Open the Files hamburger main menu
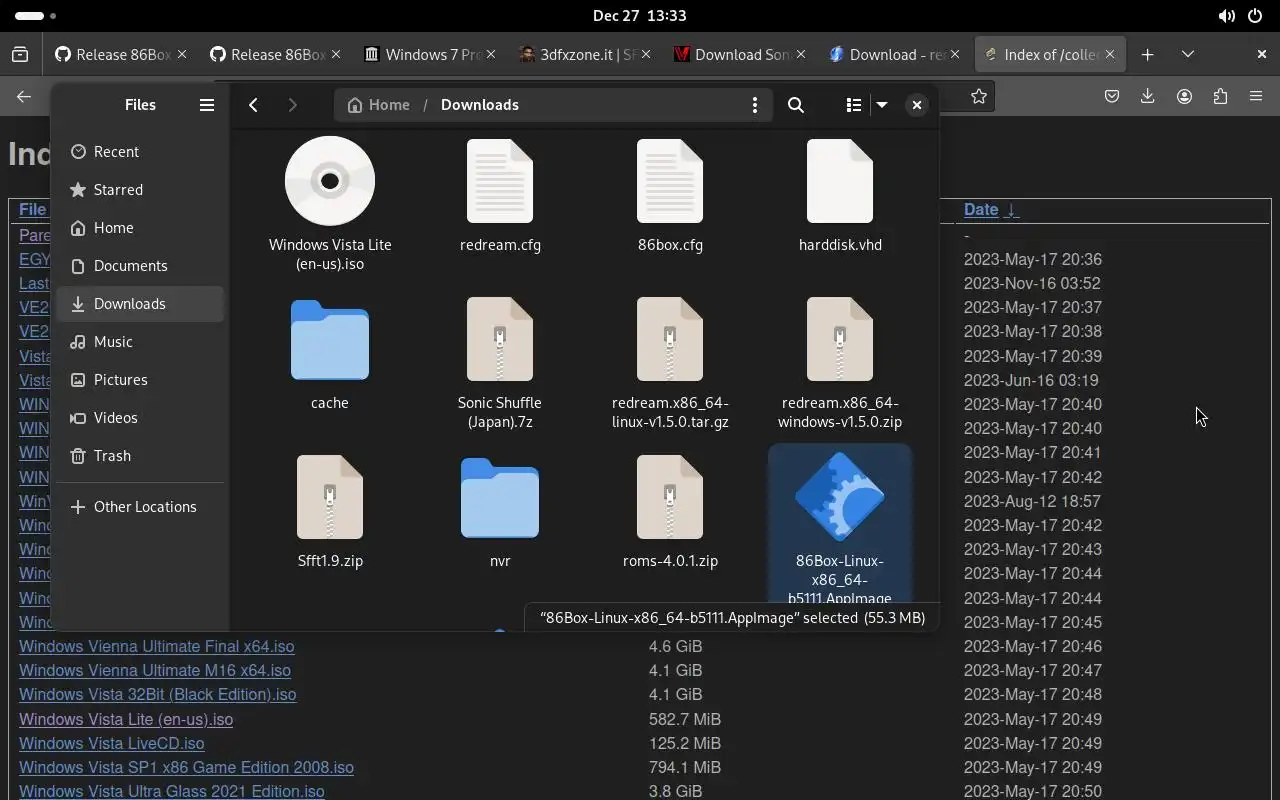The image size is (1280, 800). click(x=207, y=105)
